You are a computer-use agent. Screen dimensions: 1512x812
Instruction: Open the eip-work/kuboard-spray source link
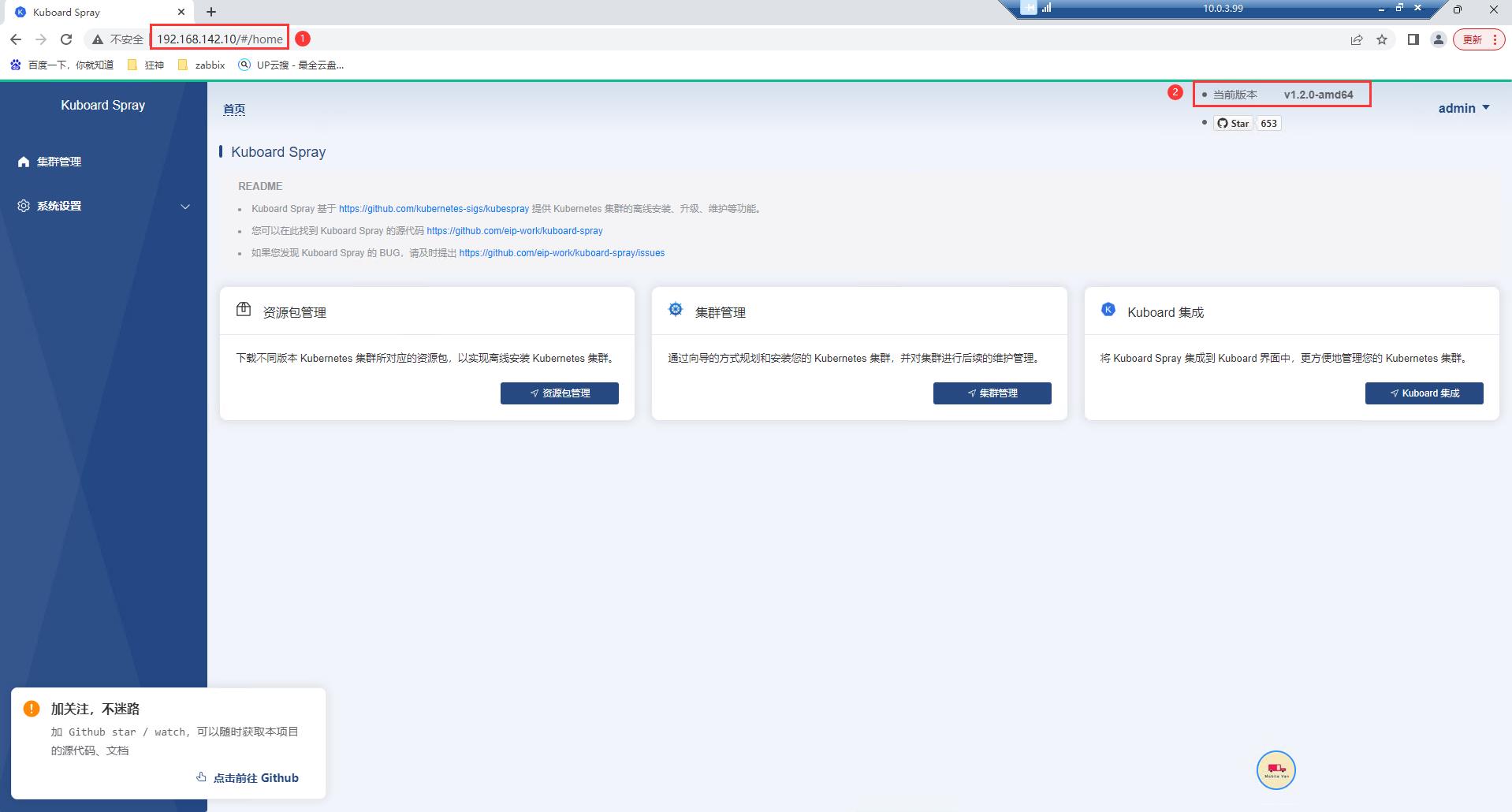[x=515, y=231]
